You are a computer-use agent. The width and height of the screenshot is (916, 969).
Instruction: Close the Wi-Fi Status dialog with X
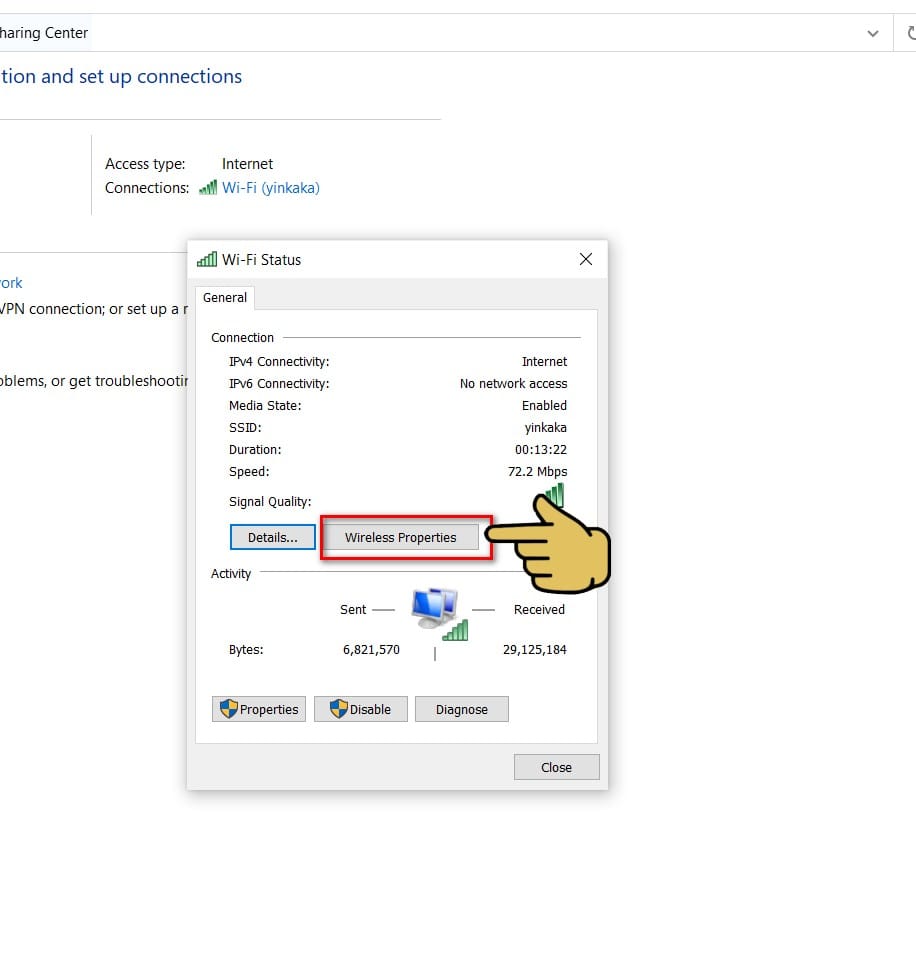(x=586, y=259)
